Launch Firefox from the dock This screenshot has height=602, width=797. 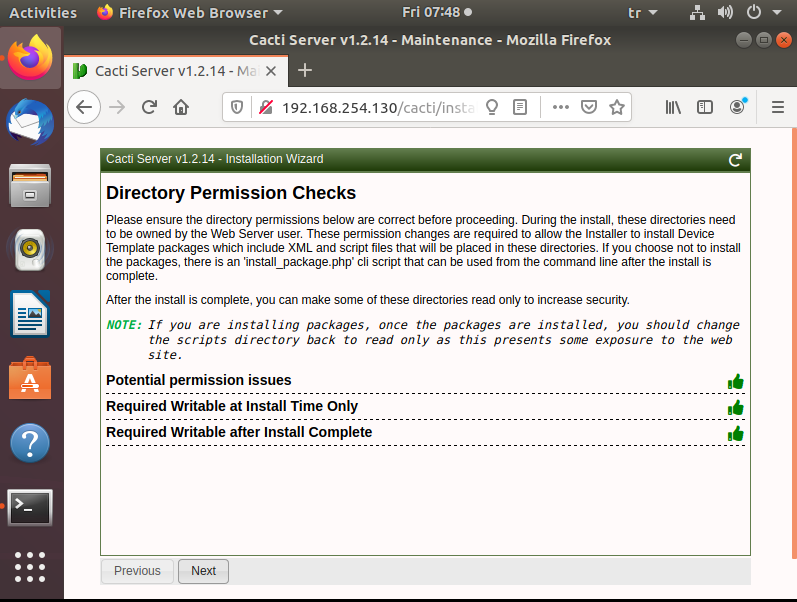point(30,58)
